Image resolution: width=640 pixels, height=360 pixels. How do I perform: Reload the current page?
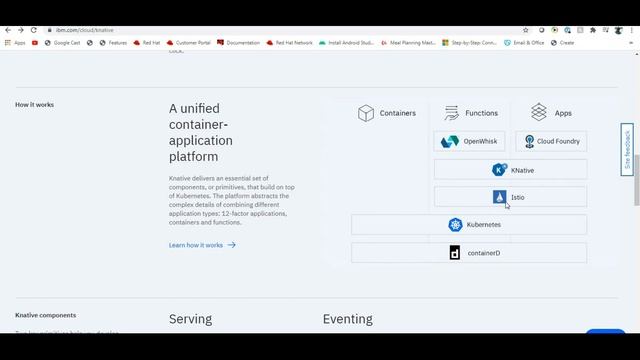(x=34, y=30)
